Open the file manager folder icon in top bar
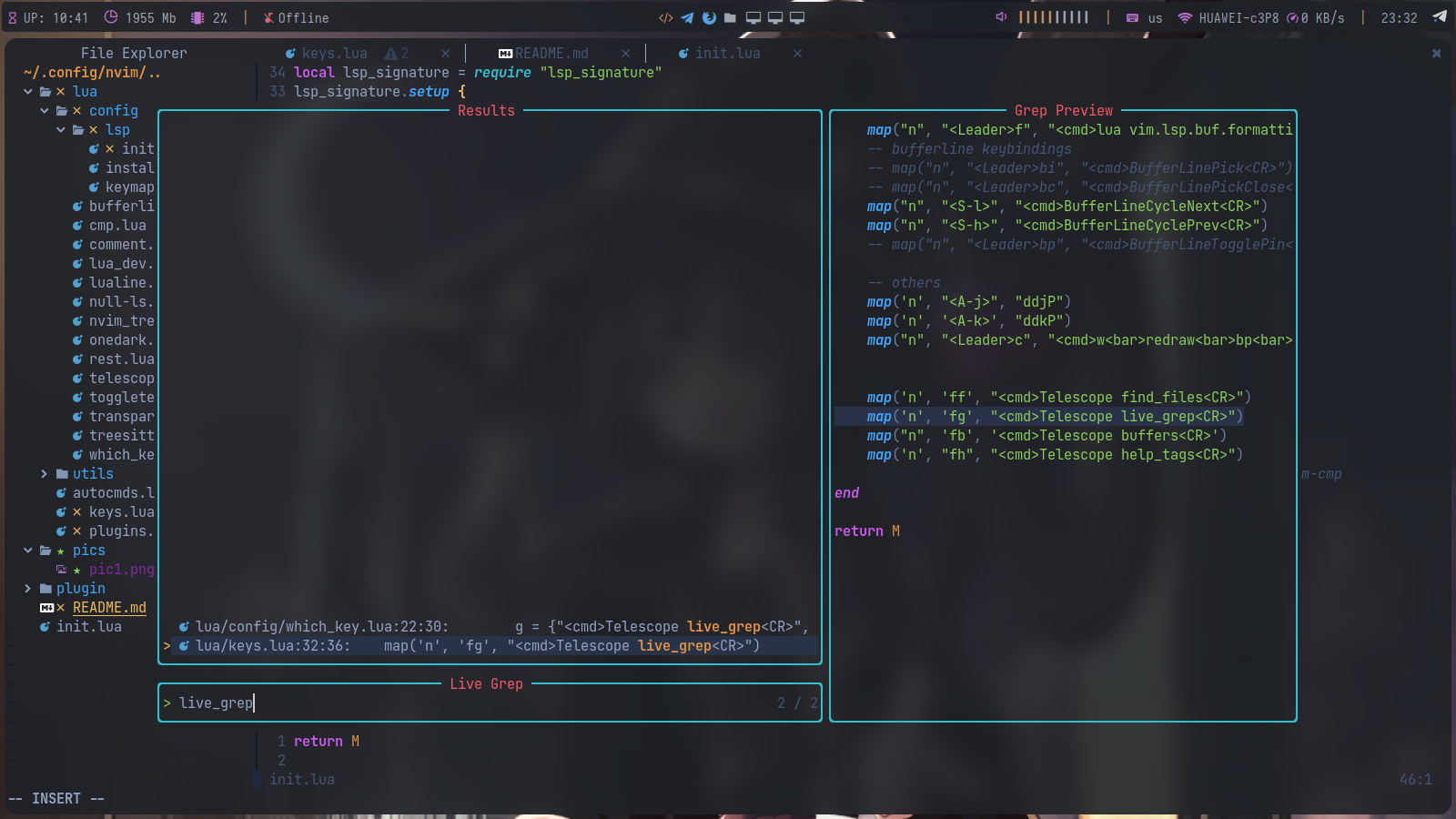Image resolution: width=1456 pixels, height=819 pixels. [x=730, y=18]
